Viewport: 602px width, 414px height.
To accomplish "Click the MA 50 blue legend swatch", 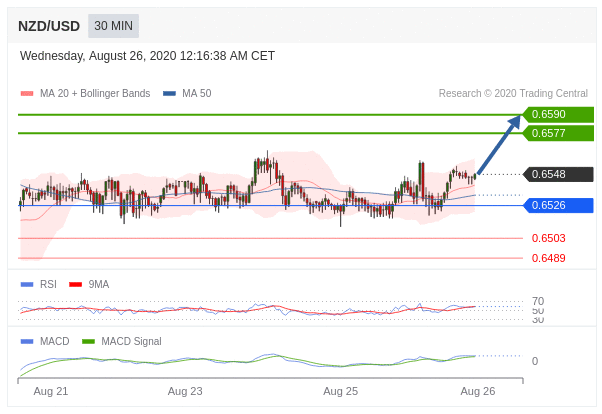I will tap(169, 93).
